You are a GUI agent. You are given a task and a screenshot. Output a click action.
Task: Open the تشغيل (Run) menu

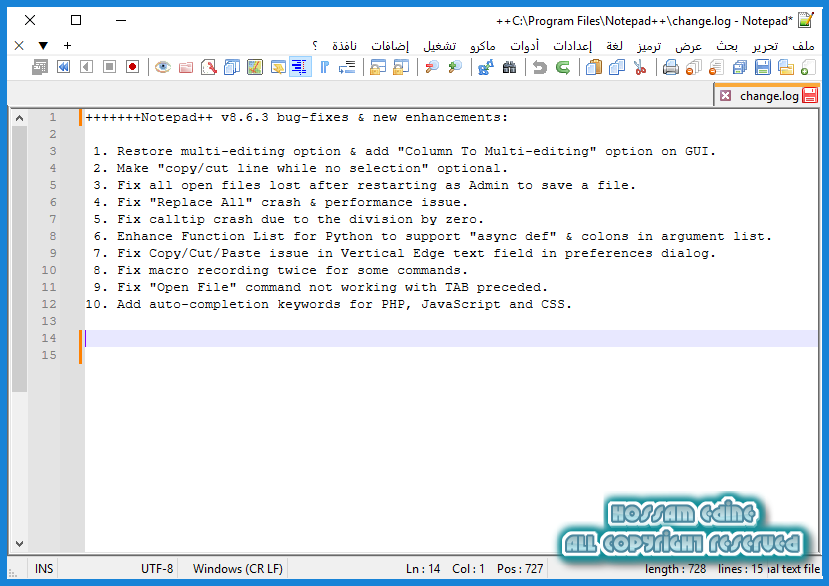[439, 46]
